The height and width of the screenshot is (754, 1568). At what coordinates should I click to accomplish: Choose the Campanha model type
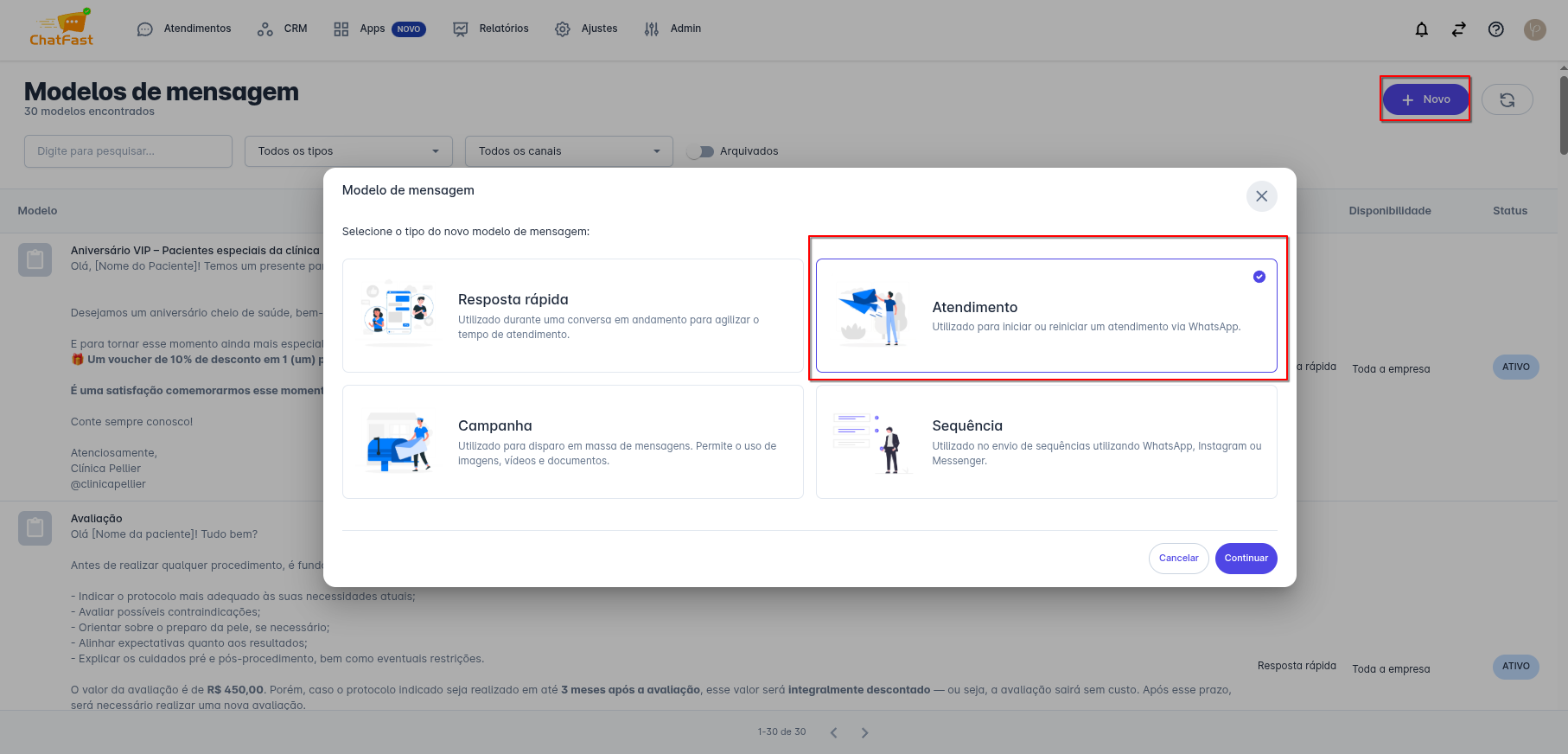[572, 442]
